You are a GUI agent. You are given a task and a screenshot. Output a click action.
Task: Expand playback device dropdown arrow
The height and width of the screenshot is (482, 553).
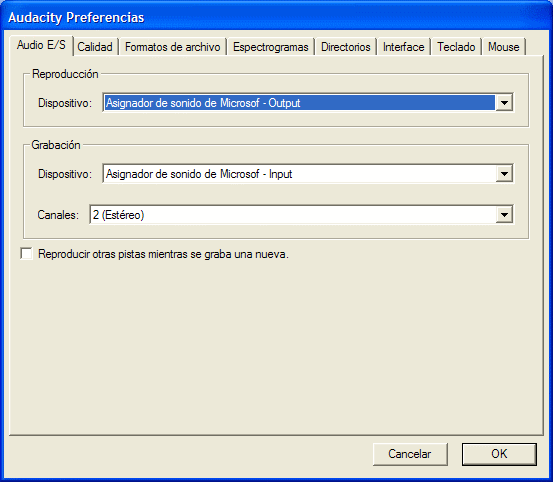[504, 103]
